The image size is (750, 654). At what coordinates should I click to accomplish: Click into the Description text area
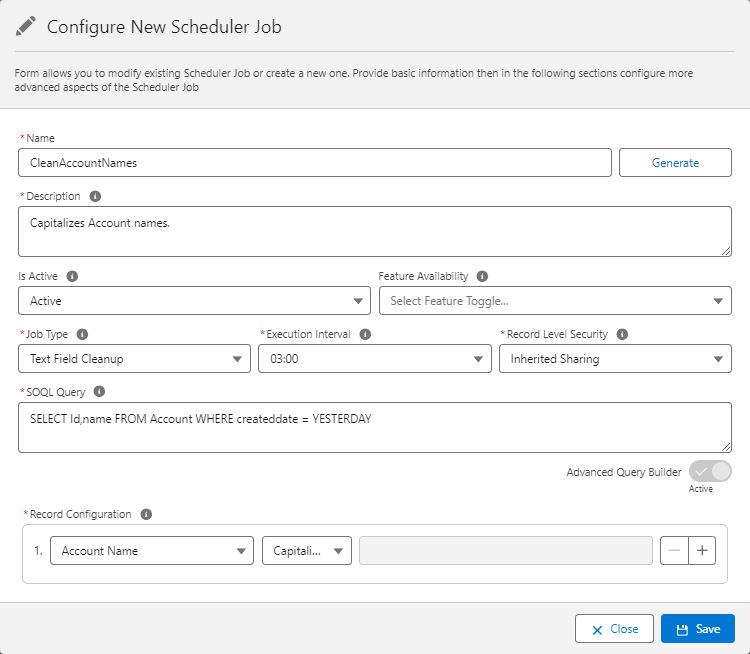coord(375,232)
